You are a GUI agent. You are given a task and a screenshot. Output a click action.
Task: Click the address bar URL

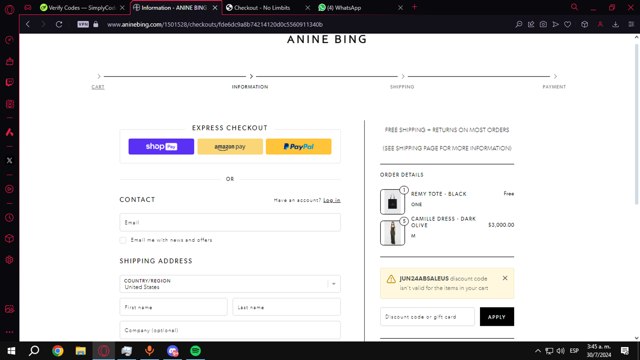pos(215,24)
